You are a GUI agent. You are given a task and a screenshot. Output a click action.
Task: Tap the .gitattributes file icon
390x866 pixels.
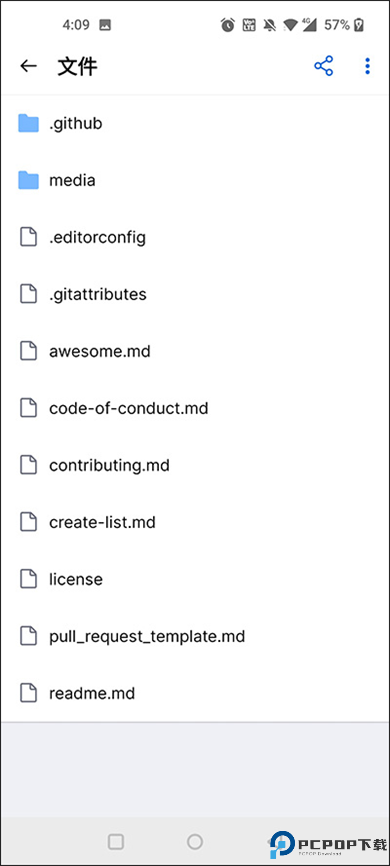click(x=28, y=294)
